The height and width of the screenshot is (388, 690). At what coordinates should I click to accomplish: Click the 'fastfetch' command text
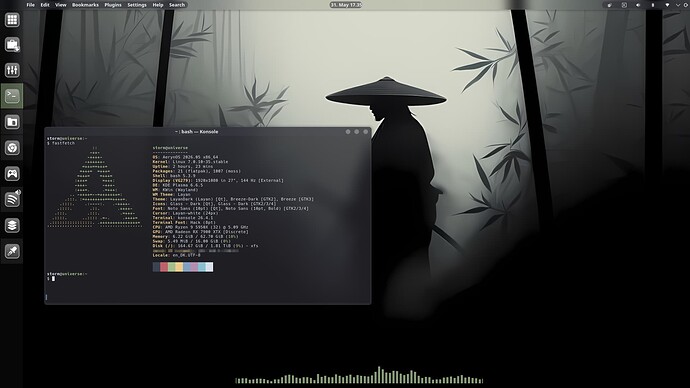click(x=64, y=143)
